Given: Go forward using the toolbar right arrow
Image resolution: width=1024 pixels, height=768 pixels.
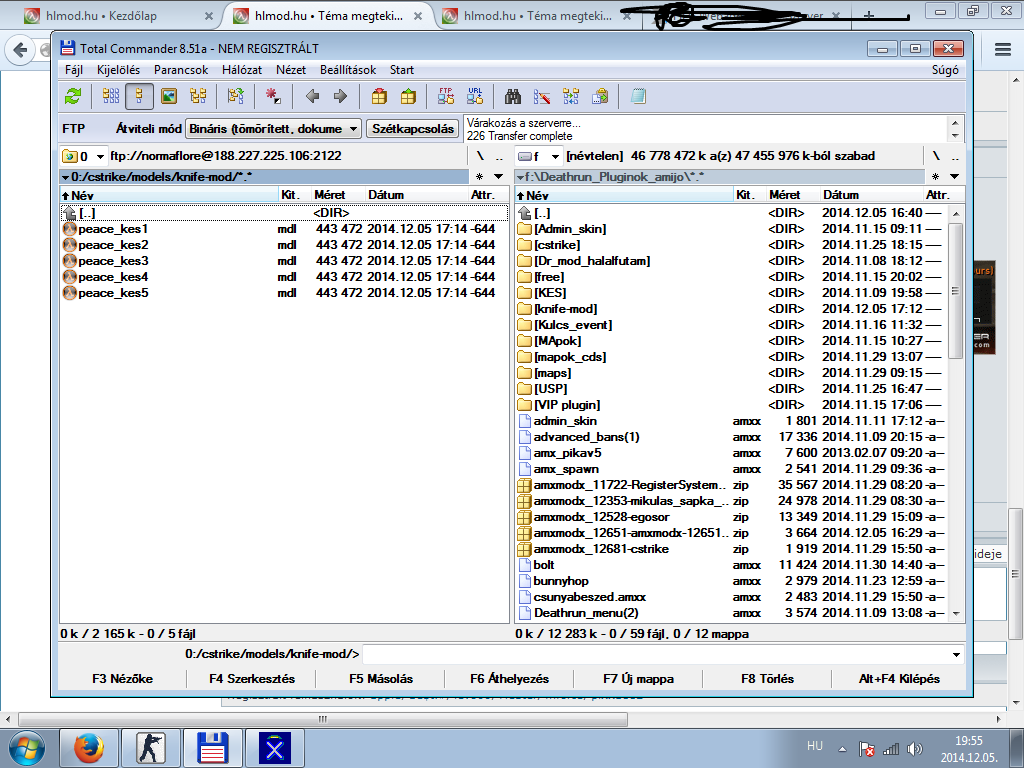Looking at the screenshot, I should tap(340, 97).
